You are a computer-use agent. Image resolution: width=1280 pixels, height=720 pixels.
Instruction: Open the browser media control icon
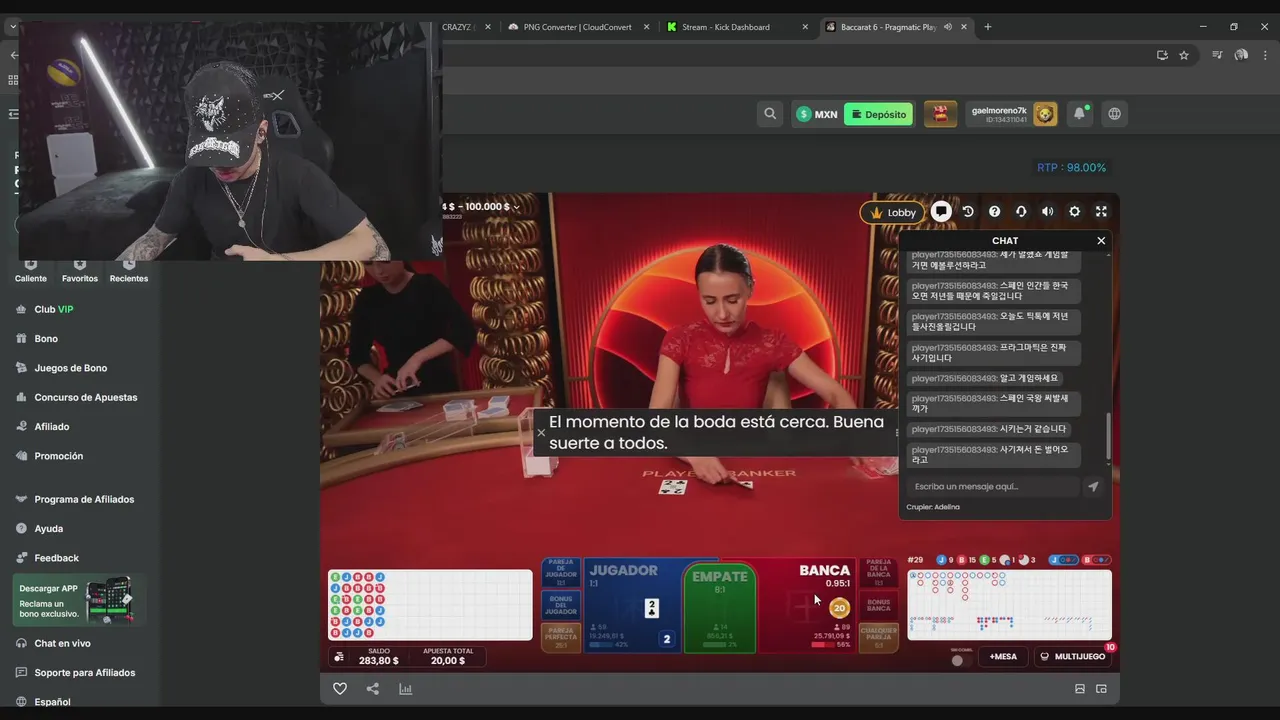tap(1217, 55)
